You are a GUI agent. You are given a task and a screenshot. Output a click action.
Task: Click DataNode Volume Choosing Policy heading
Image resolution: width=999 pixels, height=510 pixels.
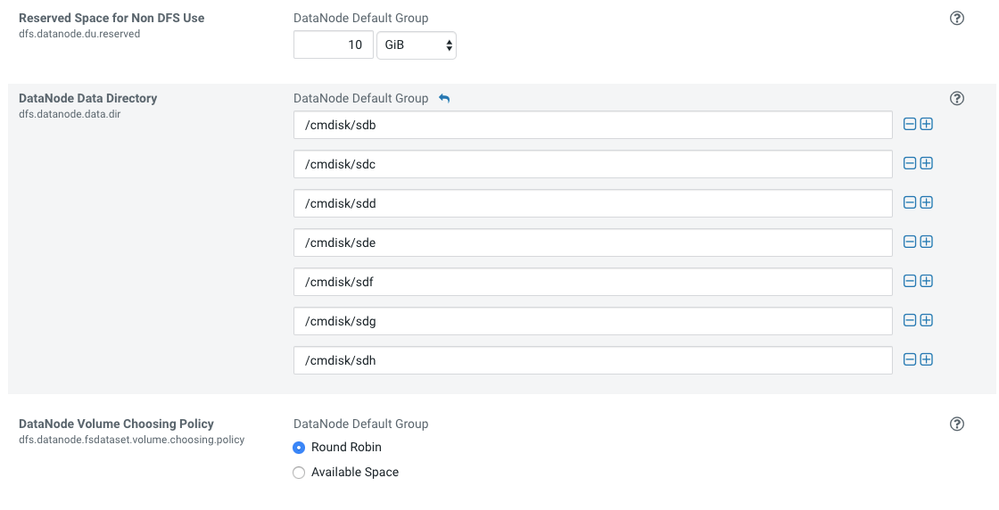coord(116,424)
